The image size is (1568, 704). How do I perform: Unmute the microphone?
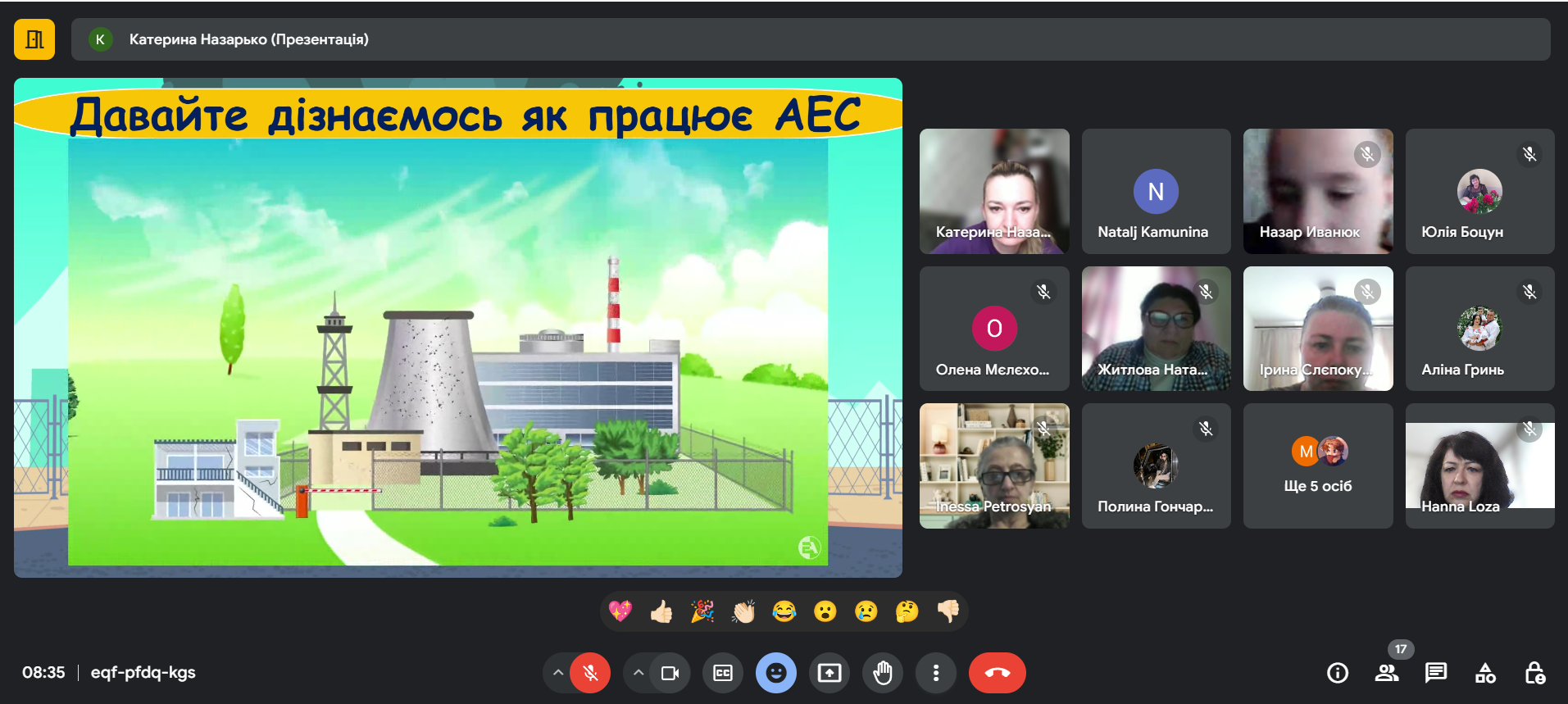[590, 673]
